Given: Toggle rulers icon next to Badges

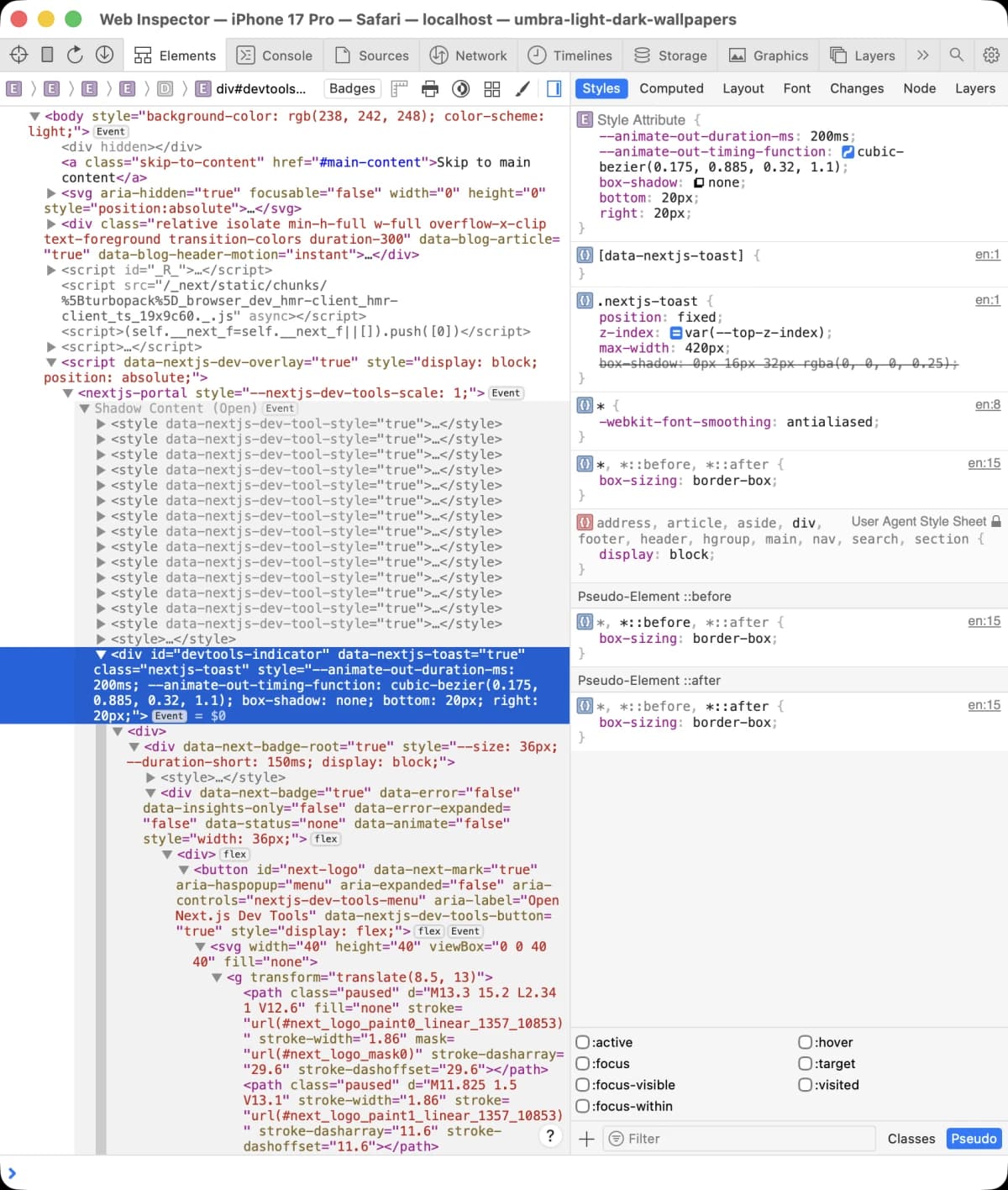Looking at the screenshot, I should pyautogui.click(x=399, y=88).
